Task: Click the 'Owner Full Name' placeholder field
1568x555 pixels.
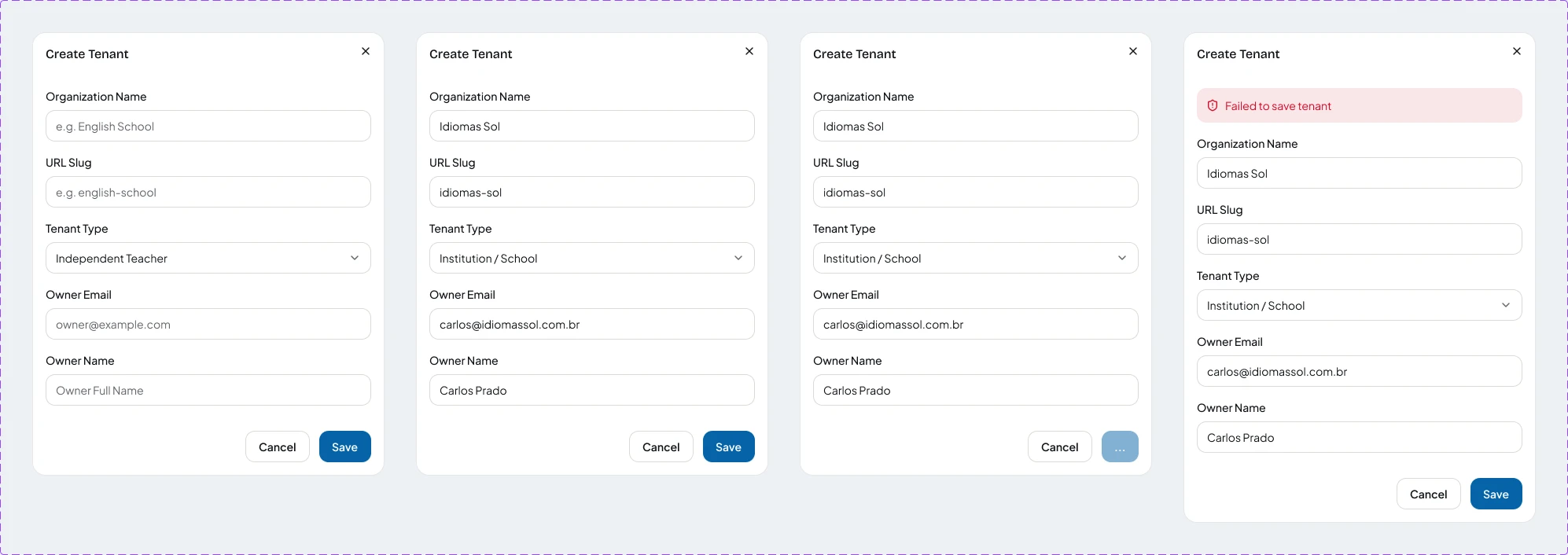Action: click(x=208, y=390)
